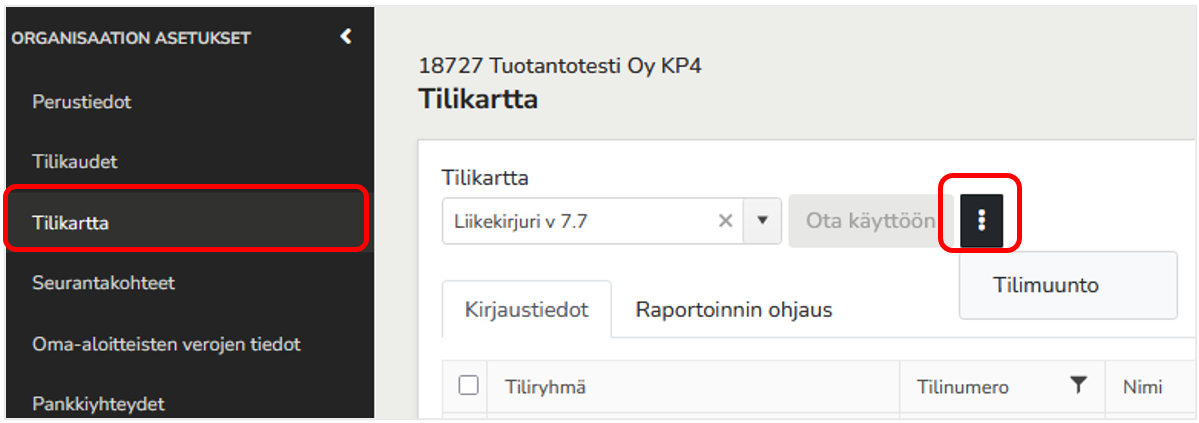Click inside the Tilikartta combo box field

point(578,221)
